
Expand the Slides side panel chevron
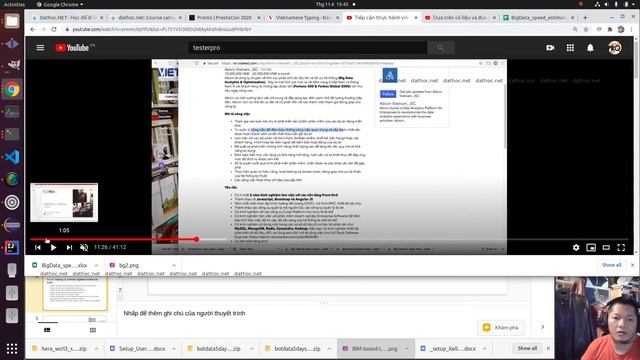(542, 327)
